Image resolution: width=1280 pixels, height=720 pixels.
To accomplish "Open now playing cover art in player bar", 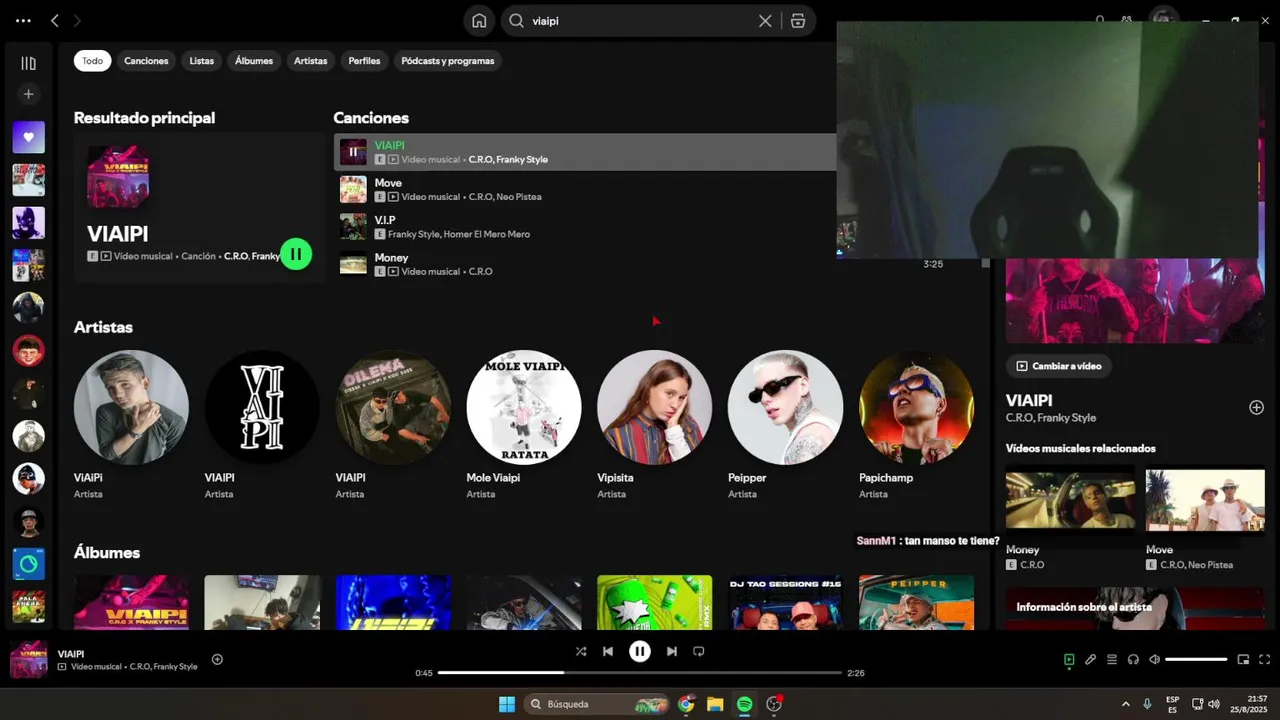I will pyautogui.click(x=28, y=660).
